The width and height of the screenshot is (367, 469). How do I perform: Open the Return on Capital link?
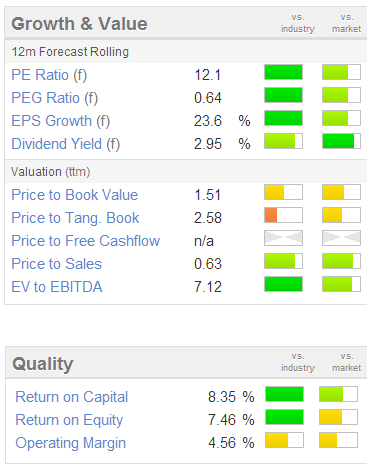pyautogui.click(x=72, y=397)
